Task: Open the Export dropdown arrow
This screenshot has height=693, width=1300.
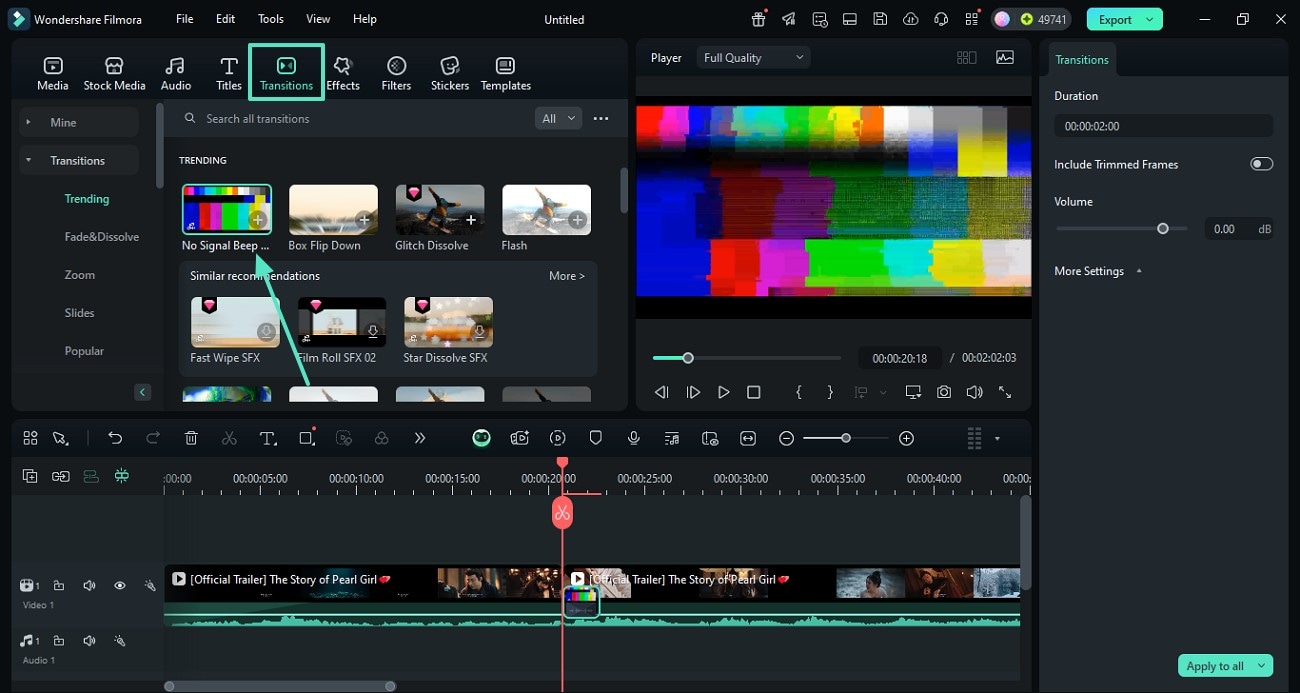Action: (1150, 19)
